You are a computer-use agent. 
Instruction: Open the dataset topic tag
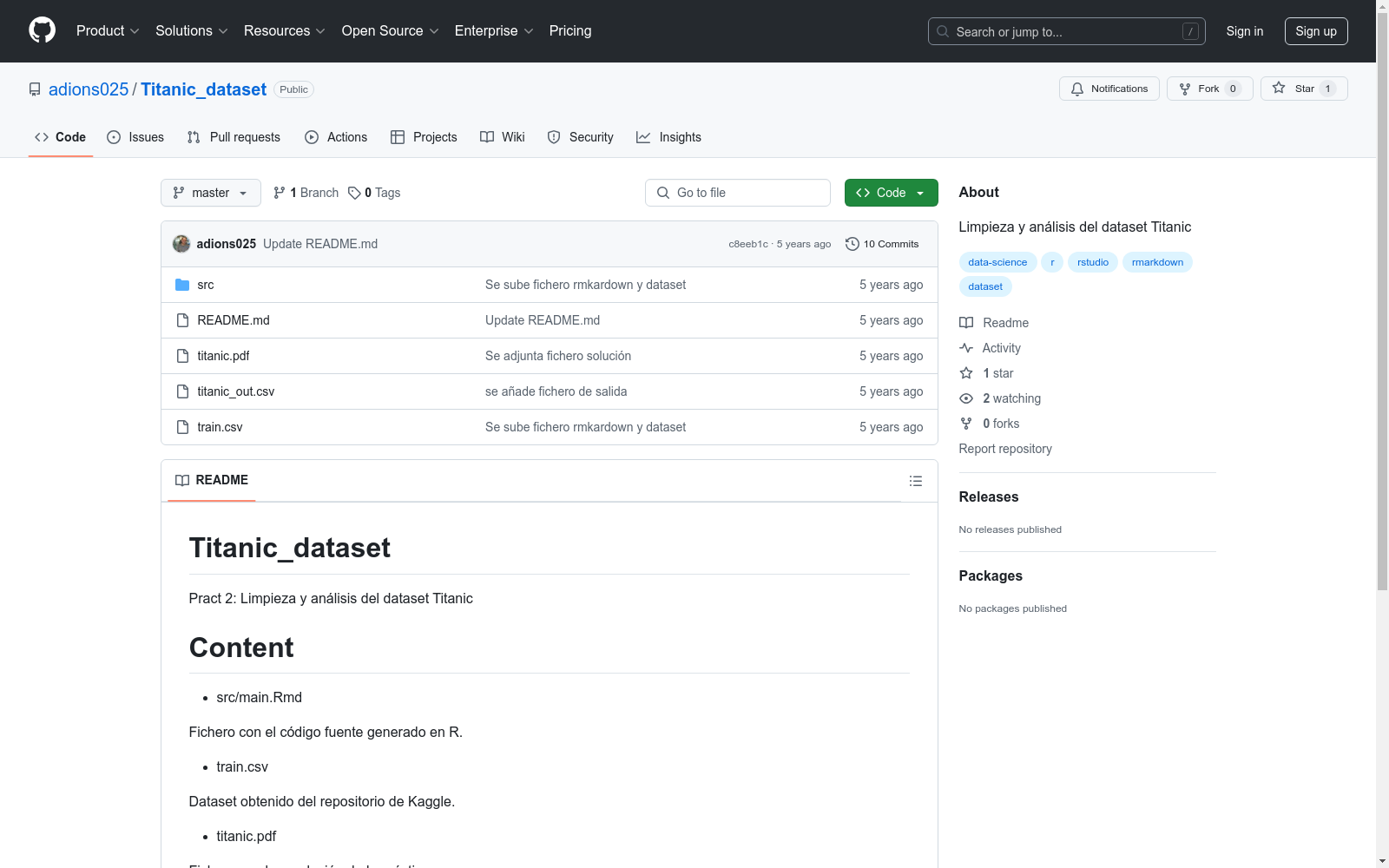[985, 286]
